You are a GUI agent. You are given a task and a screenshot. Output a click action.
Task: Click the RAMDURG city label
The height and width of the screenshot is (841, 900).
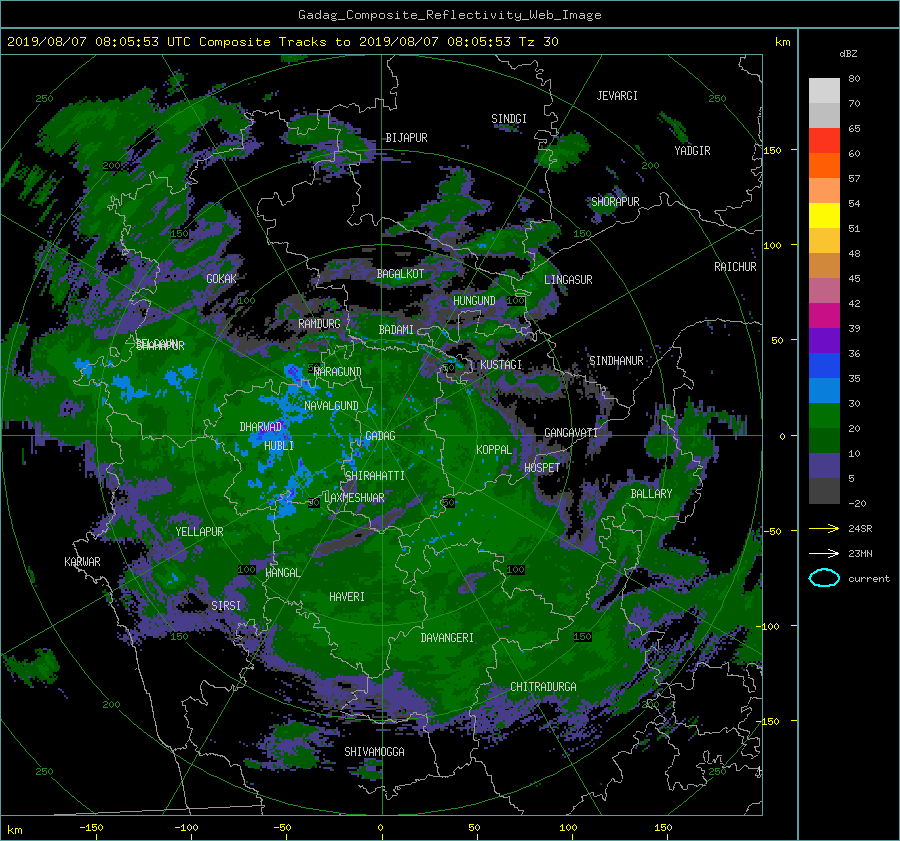point(319,324)
